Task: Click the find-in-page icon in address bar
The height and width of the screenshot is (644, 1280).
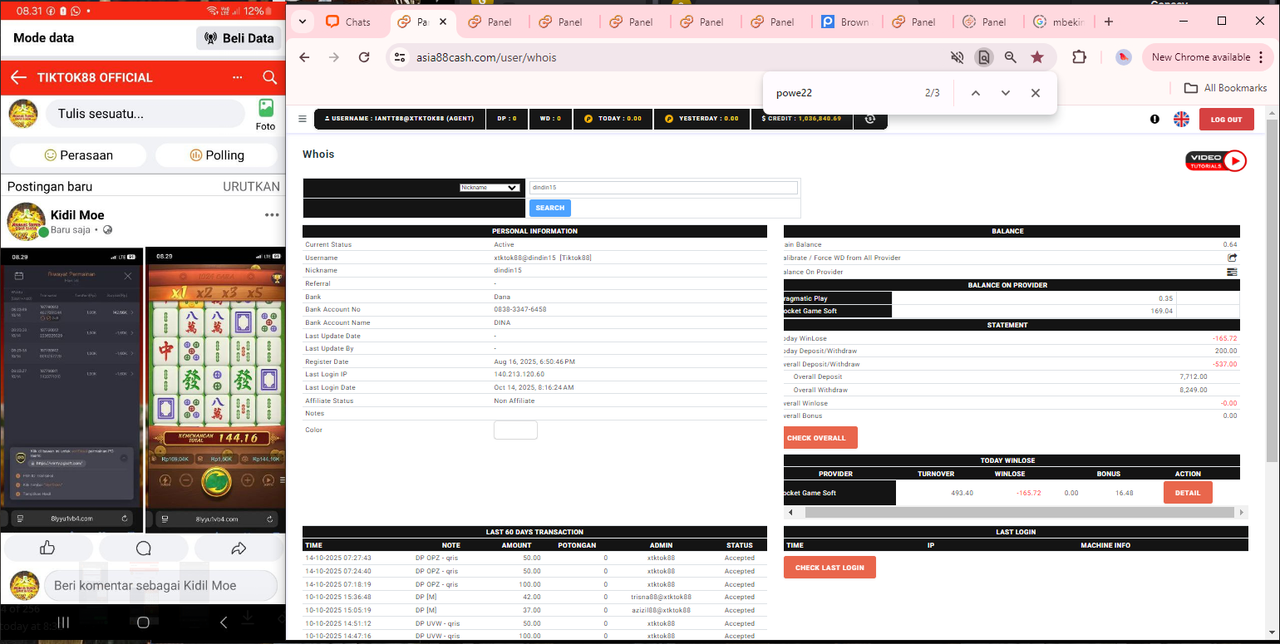Action: [x=984, y=57]
